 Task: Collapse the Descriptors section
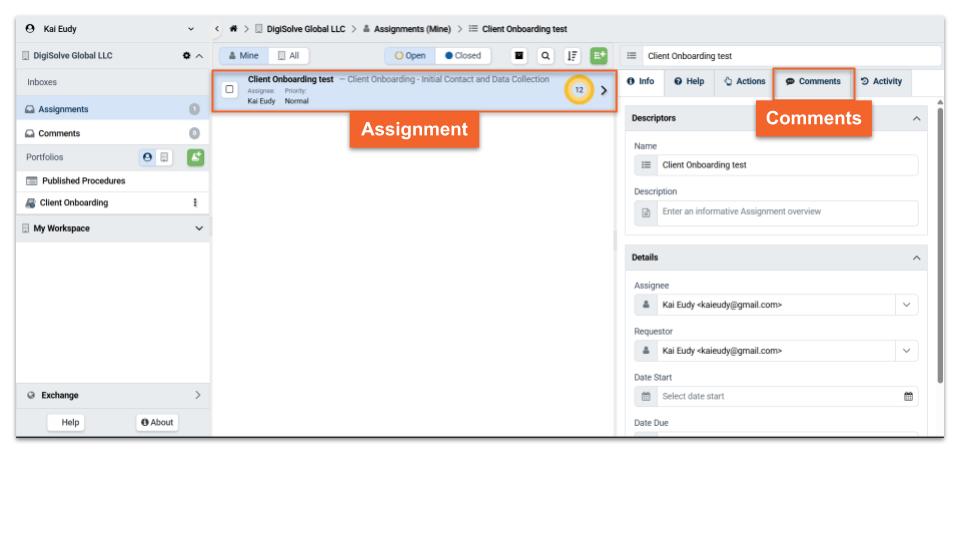[x=918, y=119]
